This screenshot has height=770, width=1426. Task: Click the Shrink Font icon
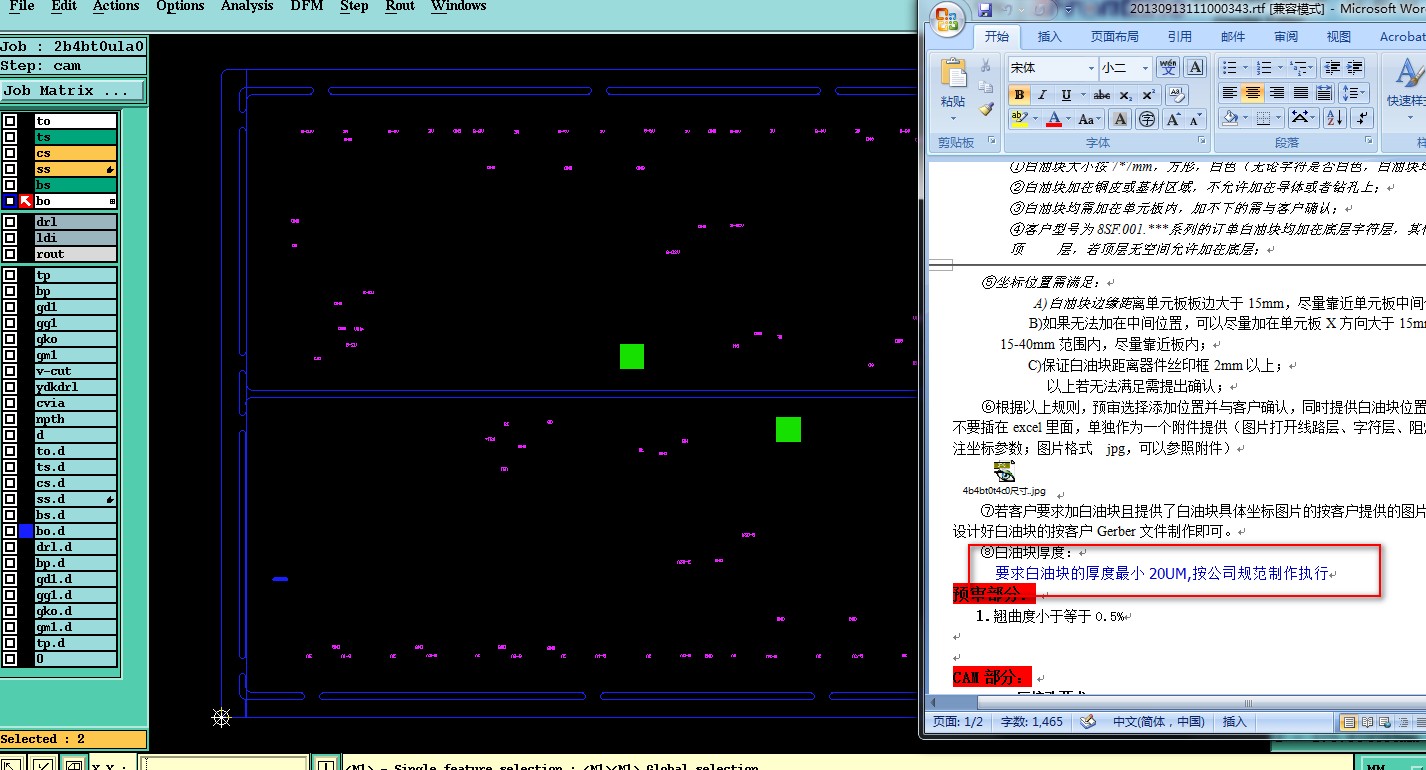1195,119
